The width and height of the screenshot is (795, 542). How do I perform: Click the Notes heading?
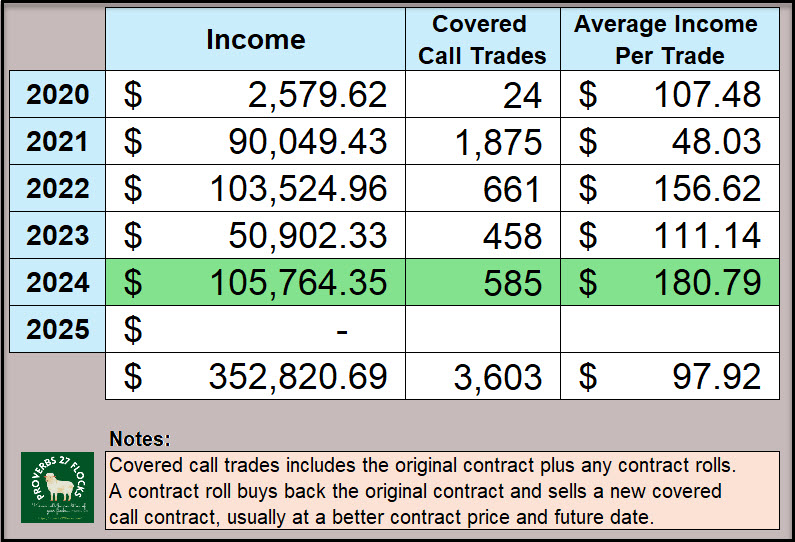[x=139, y=439]
